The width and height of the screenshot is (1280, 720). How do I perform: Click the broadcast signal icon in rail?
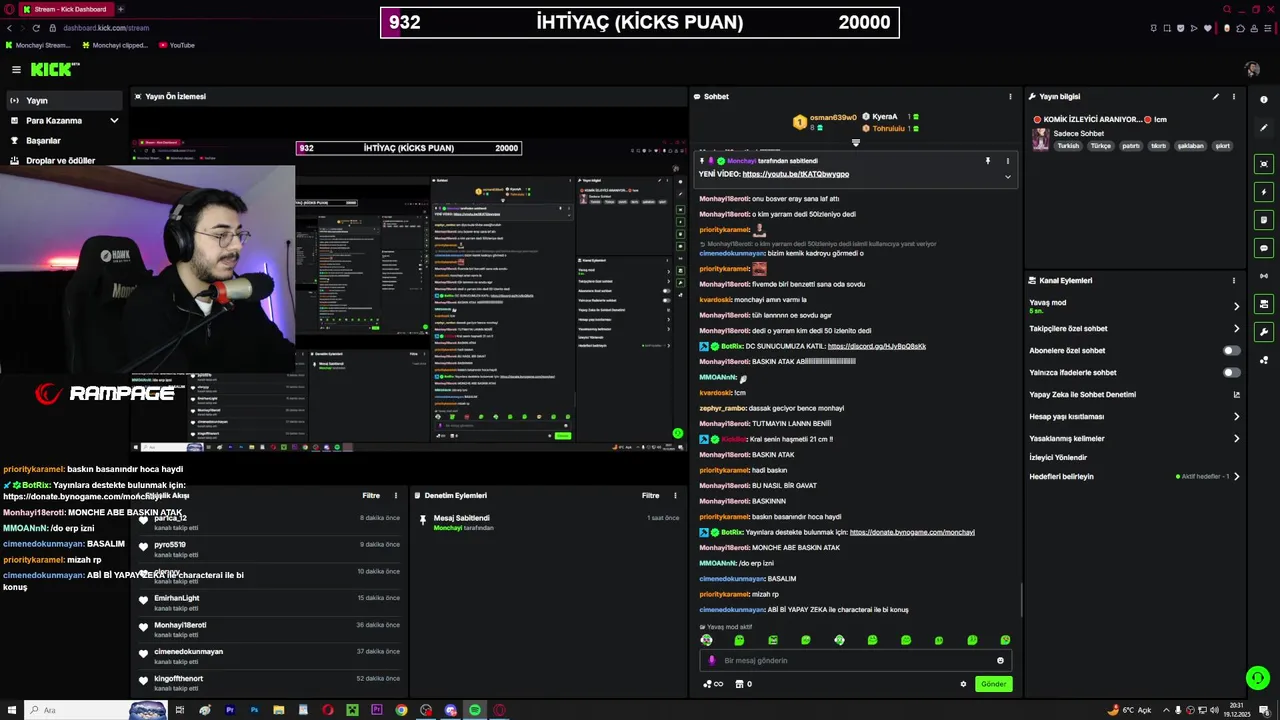1264,276
